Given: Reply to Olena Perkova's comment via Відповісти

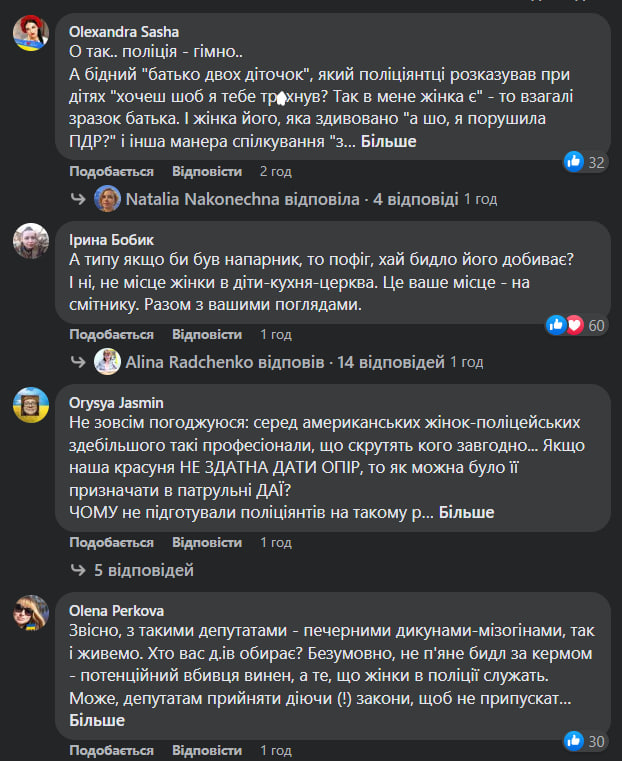Looking at the screenshot, I should pos(207,750).
